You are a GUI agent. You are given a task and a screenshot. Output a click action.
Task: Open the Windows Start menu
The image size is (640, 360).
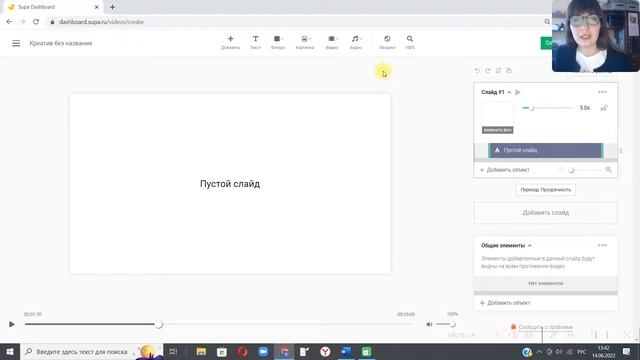coord(10,351)
